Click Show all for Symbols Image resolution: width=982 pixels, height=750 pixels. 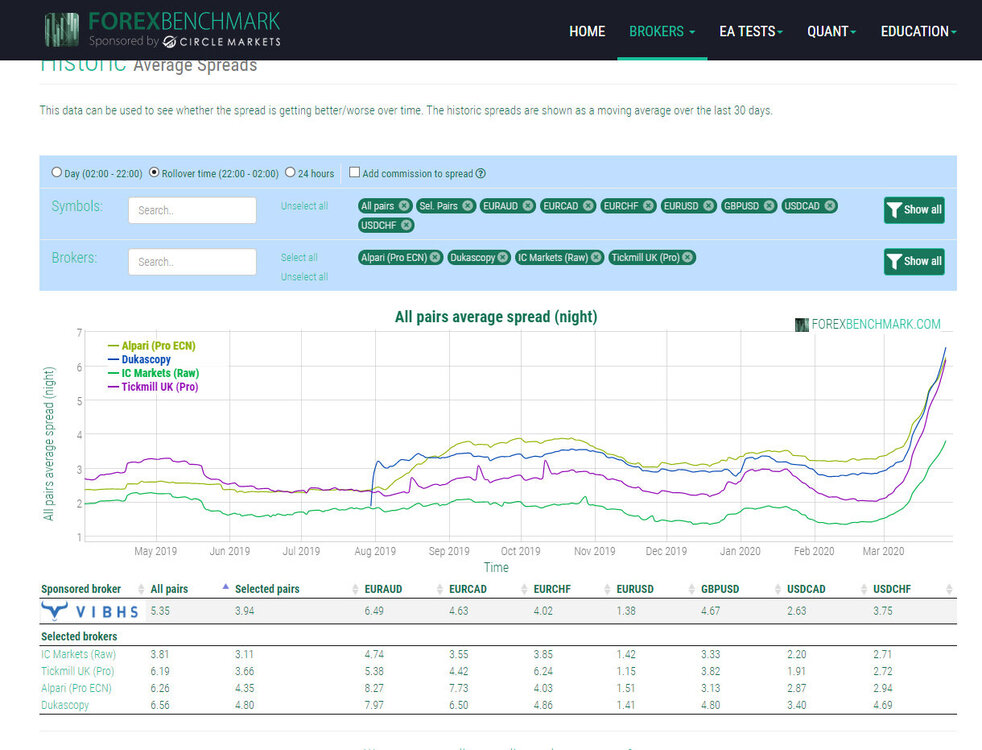[914, 210]
